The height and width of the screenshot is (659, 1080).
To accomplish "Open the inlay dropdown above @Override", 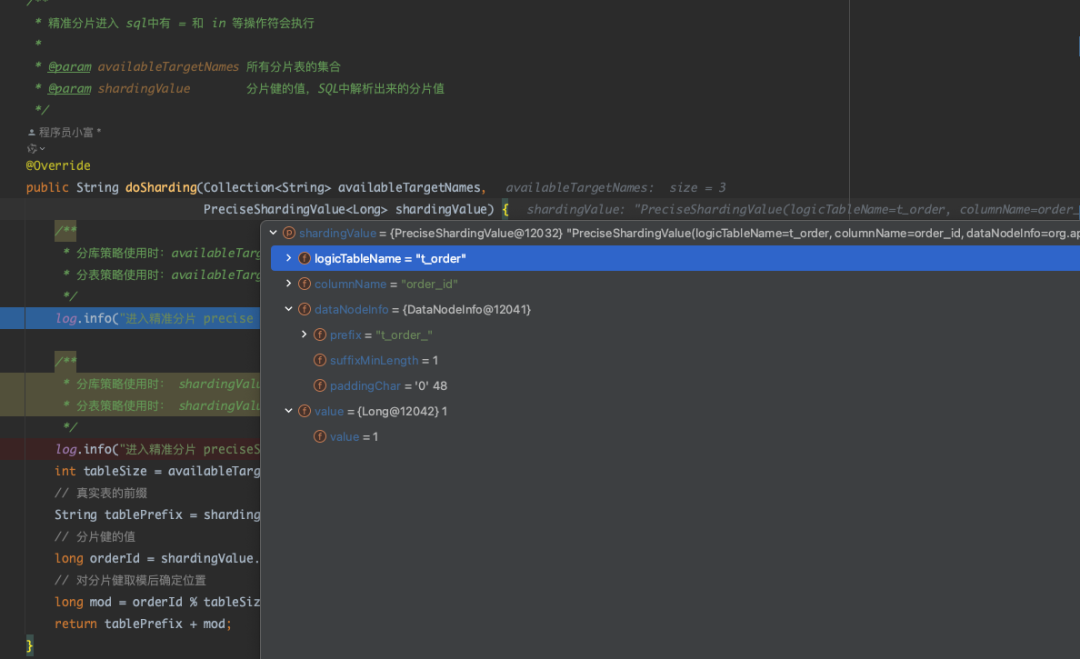I will tap(36, 148).
